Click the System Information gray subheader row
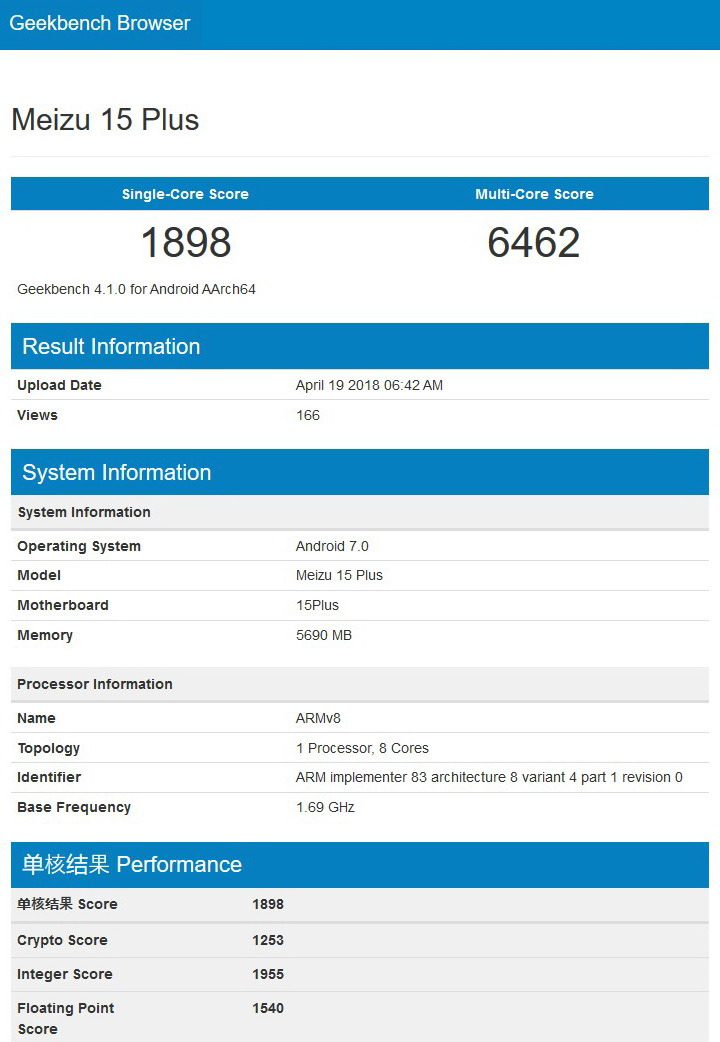720x1042 pixels. click(360, 512)
